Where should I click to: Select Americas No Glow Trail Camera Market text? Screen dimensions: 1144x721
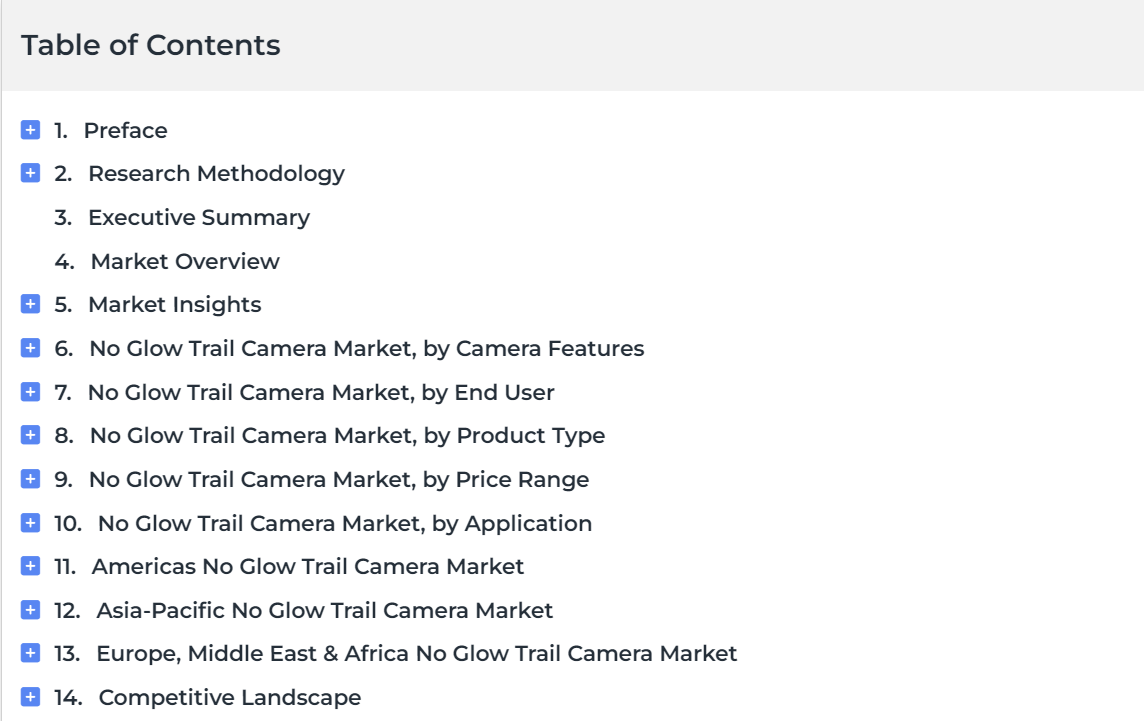[307, 566]
